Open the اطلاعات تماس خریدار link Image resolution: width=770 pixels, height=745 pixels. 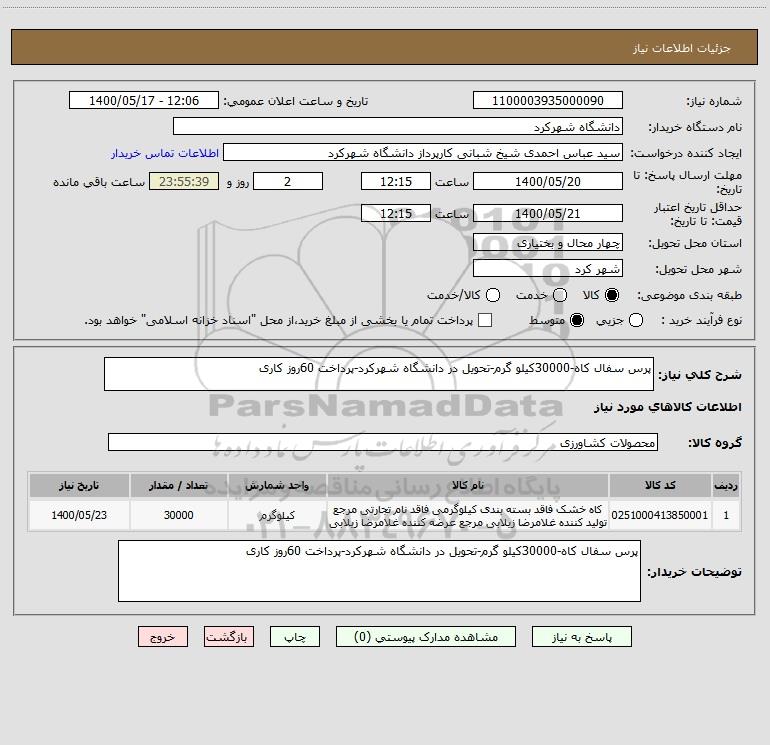point(165,153)
